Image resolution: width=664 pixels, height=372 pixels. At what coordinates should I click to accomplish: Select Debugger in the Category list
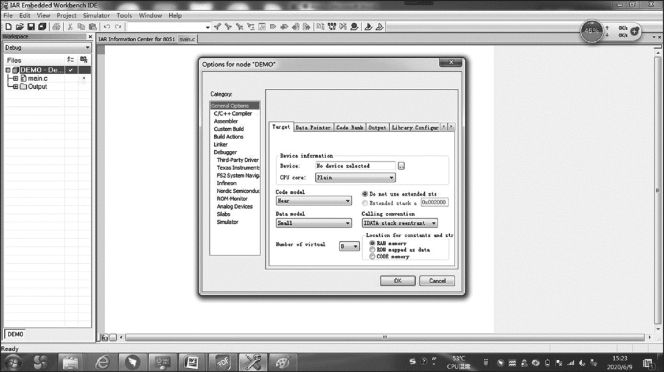click(x=225, y=152)
